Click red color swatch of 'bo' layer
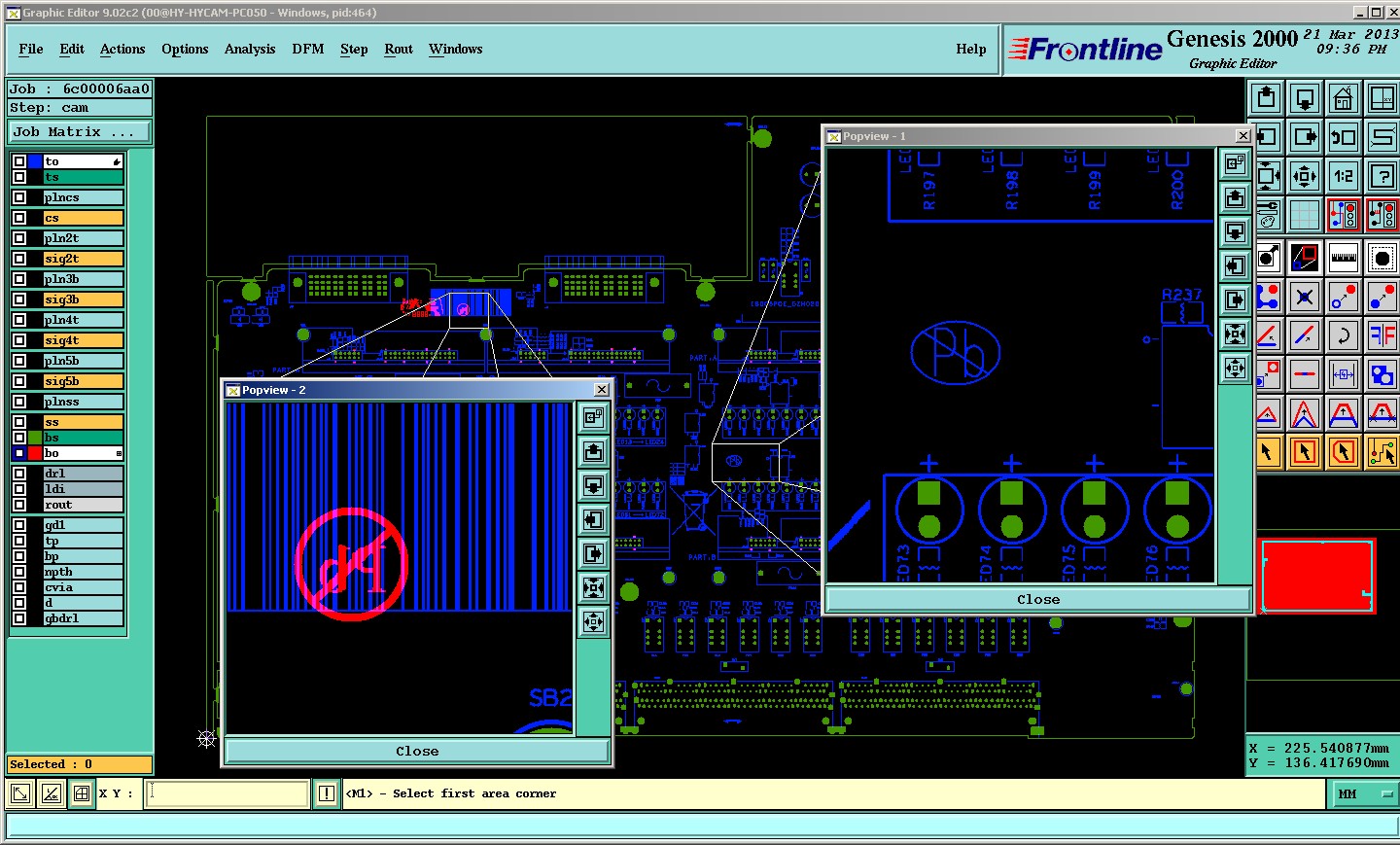1400x845 pixels. coord(35,453)
